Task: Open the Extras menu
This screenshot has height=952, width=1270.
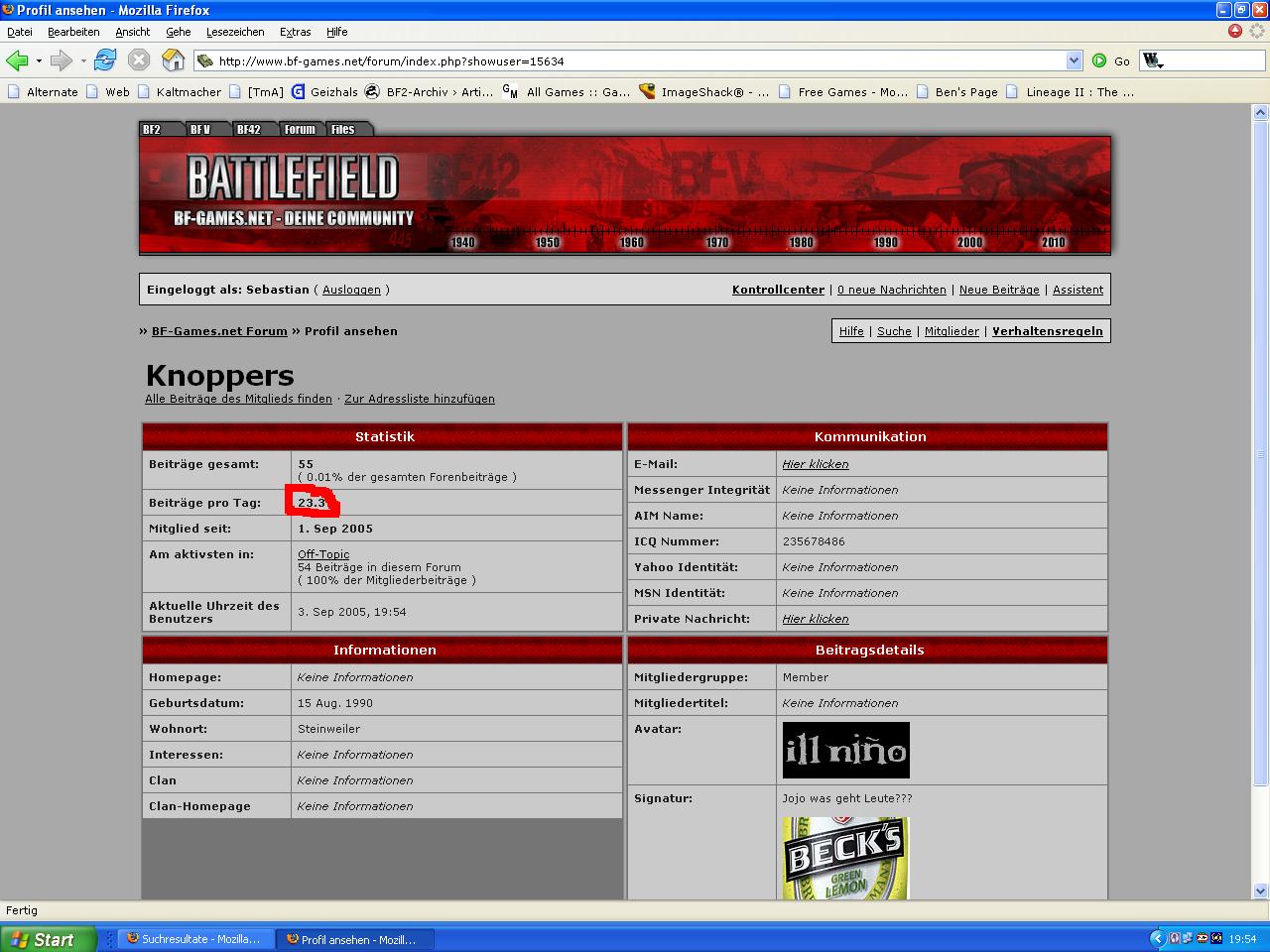Action: [x=295, y=32]
